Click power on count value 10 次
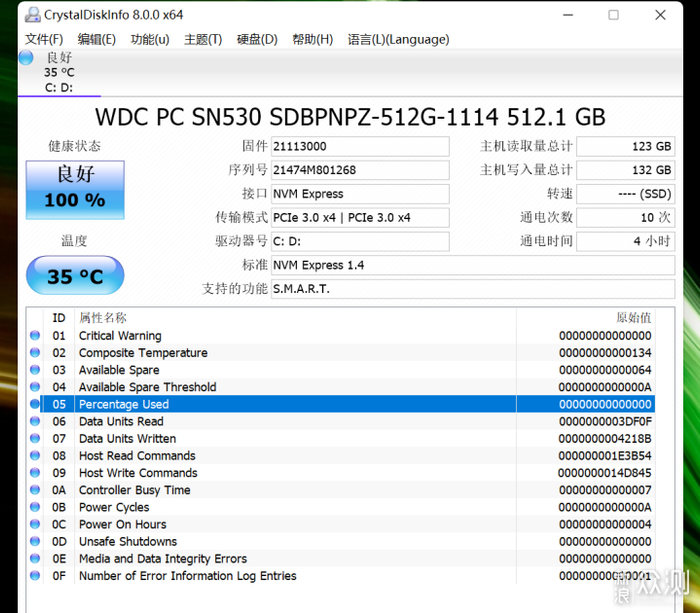Image resolution: width=700 pixels, height=613 pixels. [625, 217]
